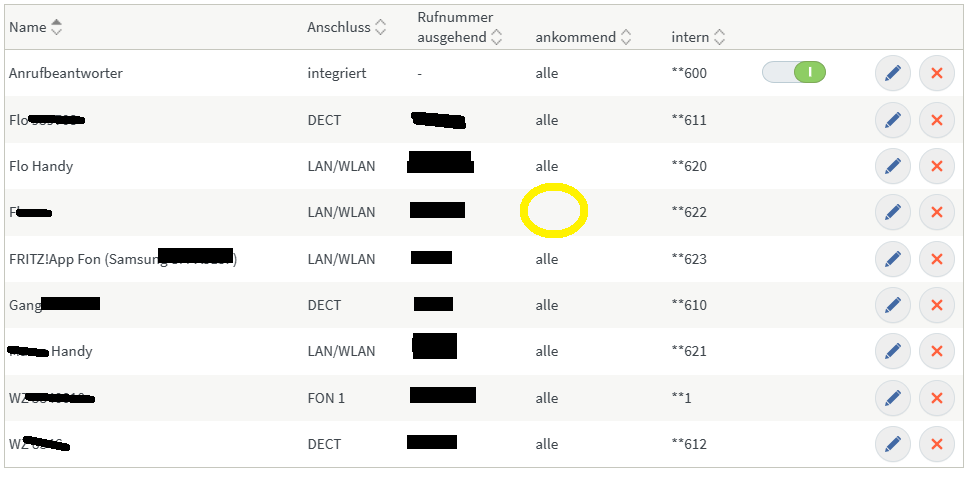Image resolution: width=967 pixels, height=479 pixels.
Task: Sort by Anschluss column arrows
Action: click(x=381, y=27)
